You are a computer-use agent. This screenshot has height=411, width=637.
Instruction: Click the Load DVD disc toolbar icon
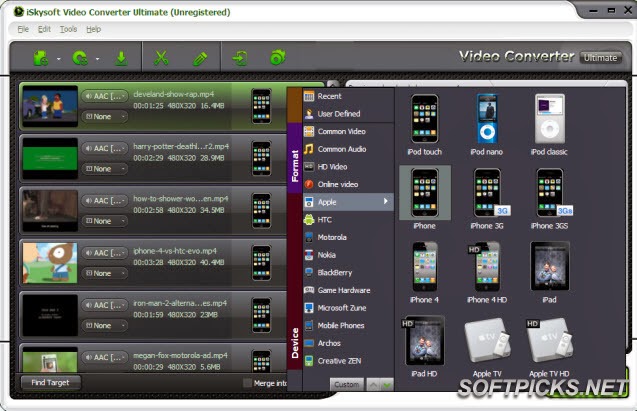[80, 58]
